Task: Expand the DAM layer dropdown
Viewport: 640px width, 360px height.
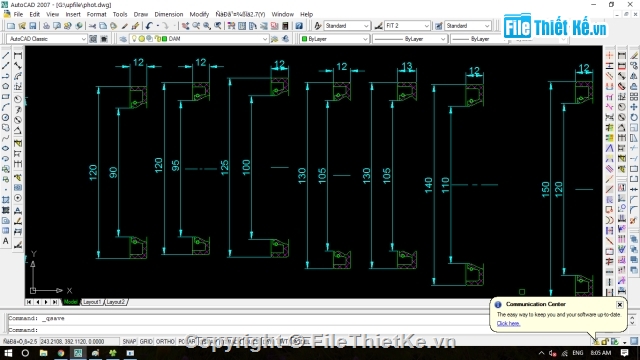Action: (264, 39)
